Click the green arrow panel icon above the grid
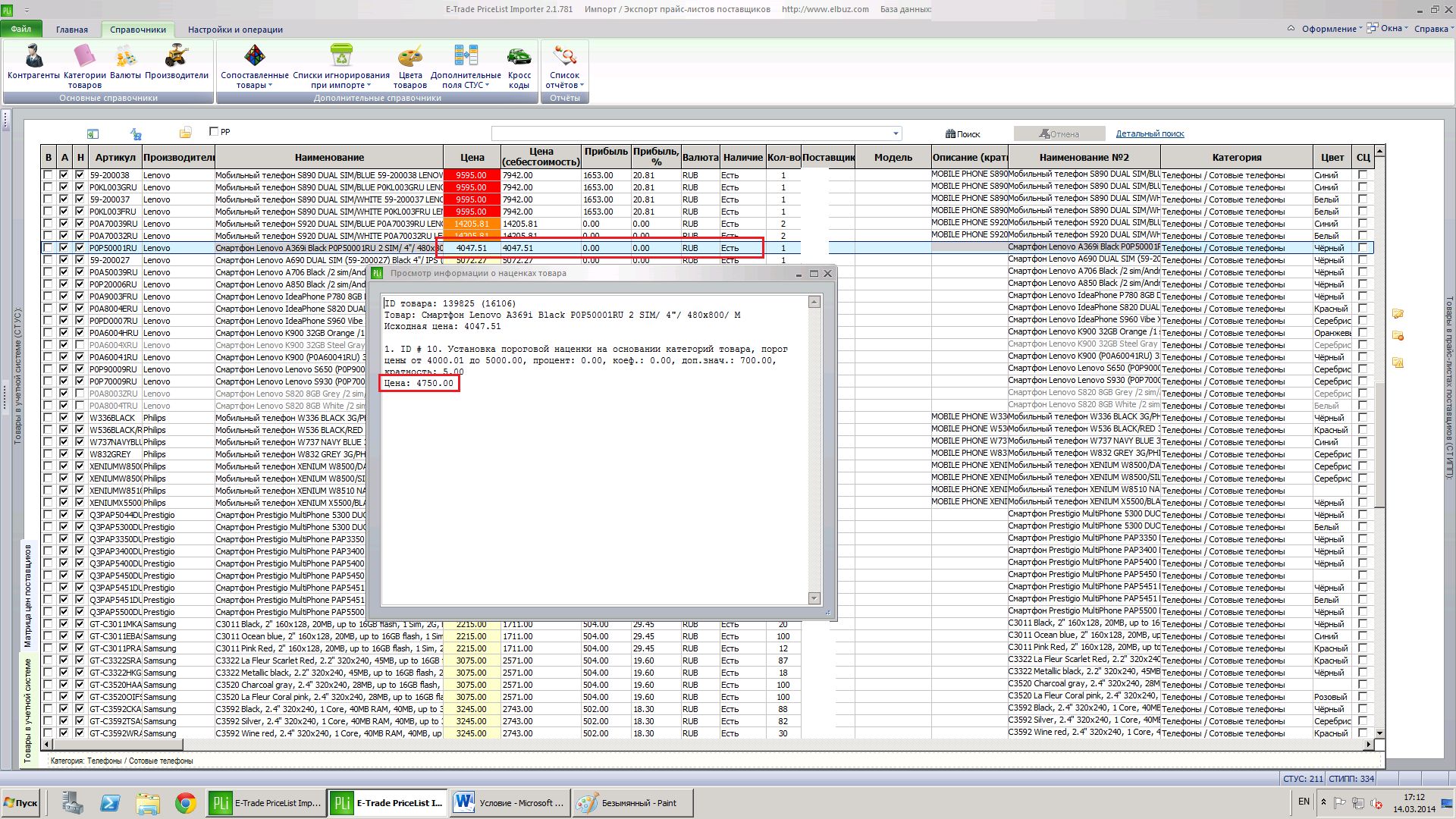Image resolution: width=1456 pixels, height=819 pixels. coord(93,133)
